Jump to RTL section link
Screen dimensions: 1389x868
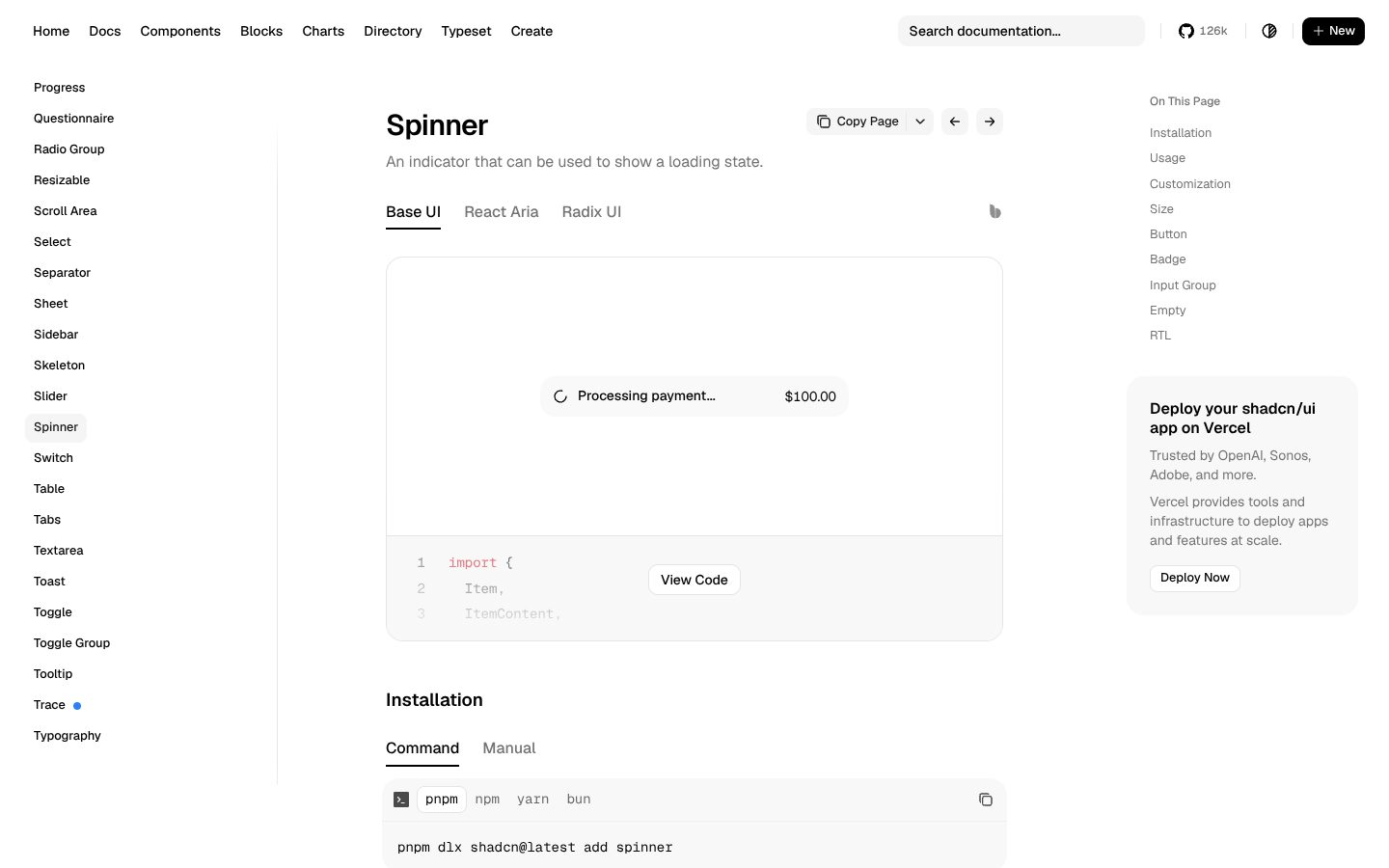(x=1159, y=336)
